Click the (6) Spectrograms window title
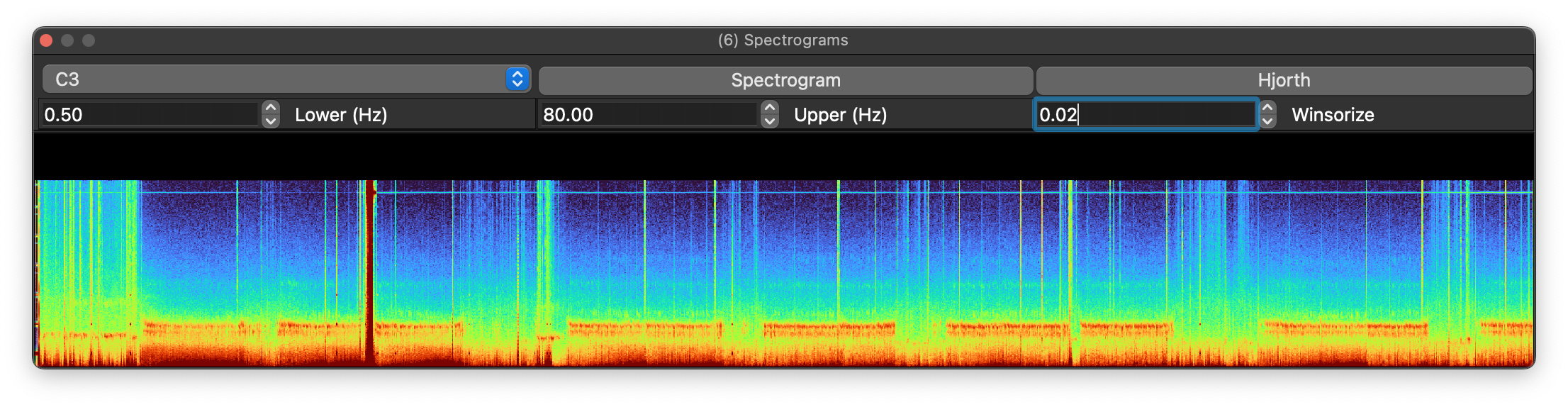The image size is (1568, 407). [x=783, y=40]
